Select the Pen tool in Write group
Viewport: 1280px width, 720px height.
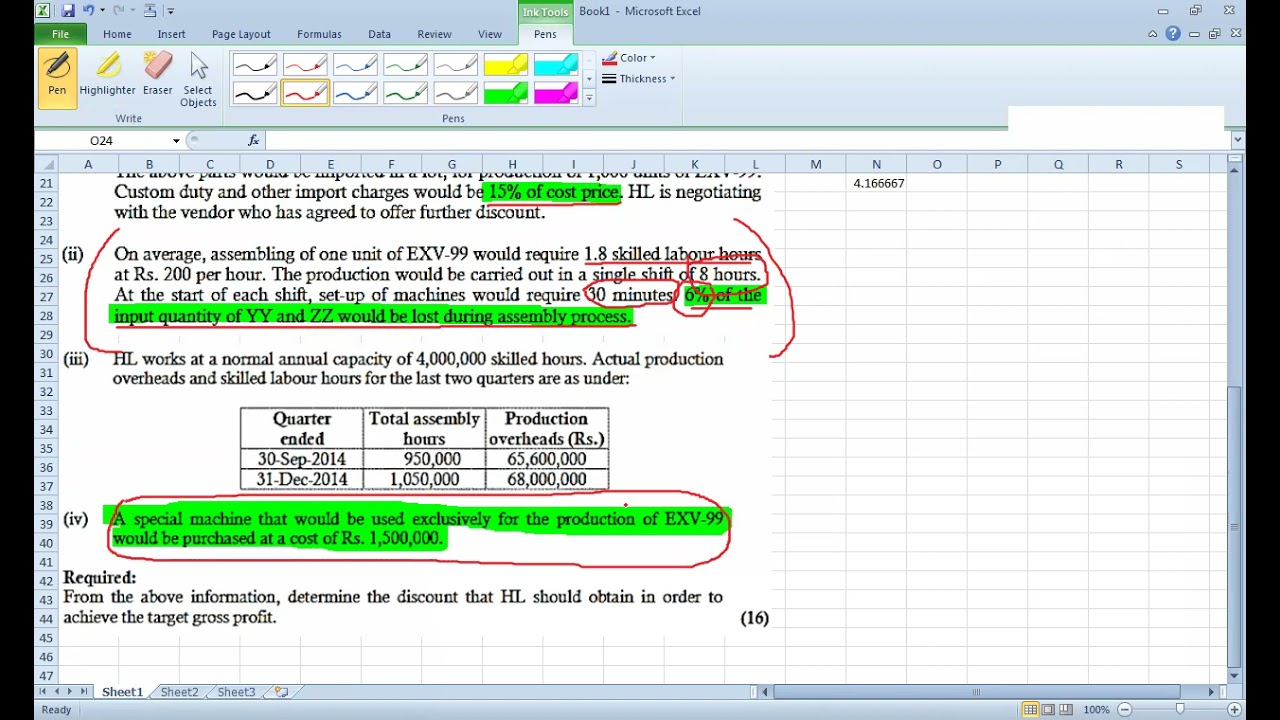pyautogui.click(x=57, y=77)
